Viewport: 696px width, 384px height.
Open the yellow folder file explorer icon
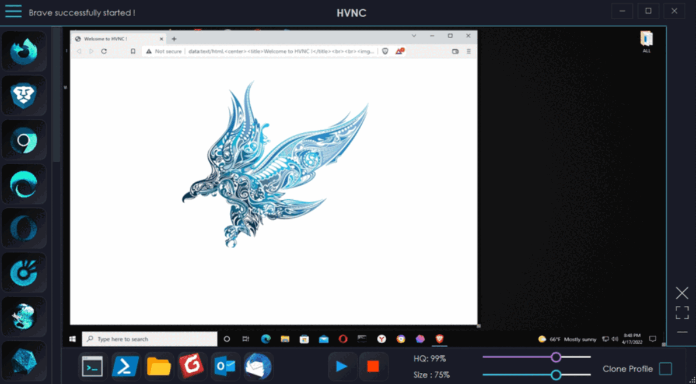[158, 367]
